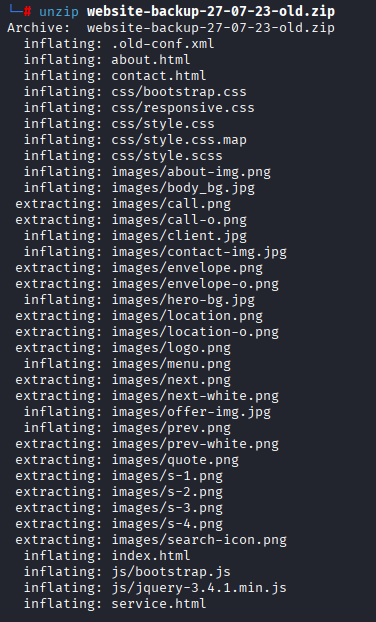Click the css/responsive.css entry
This screenshot has width=376, height=622.
point(183,108)
